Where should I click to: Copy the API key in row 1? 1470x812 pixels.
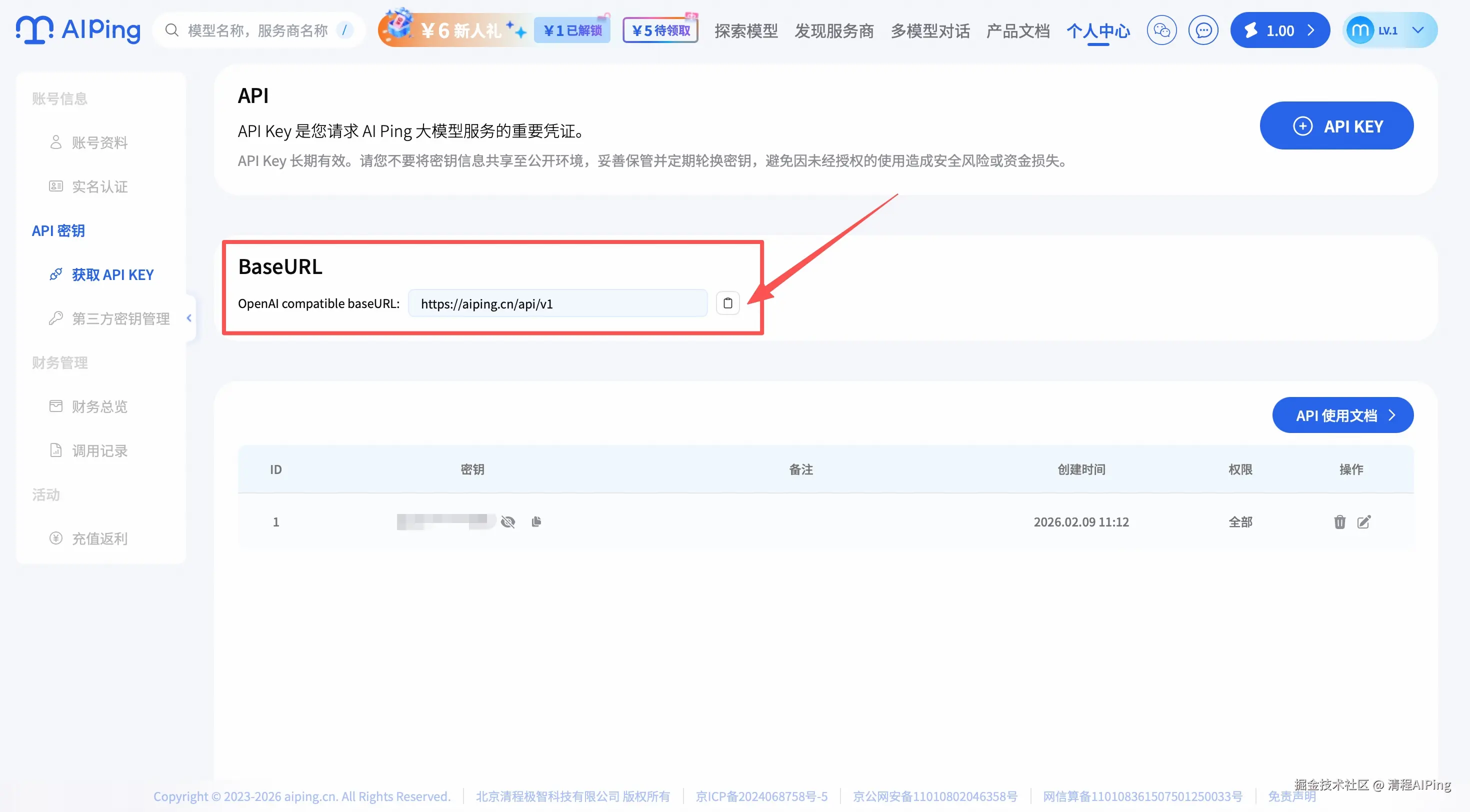[536, 521]
